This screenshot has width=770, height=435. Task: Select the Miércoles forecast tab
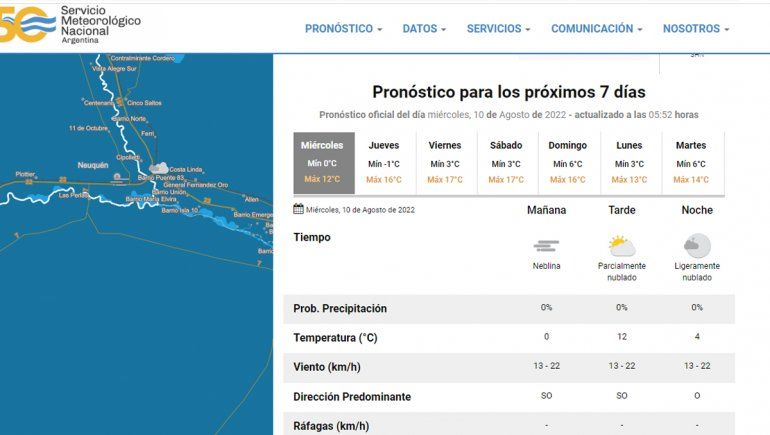click(323, 162)
